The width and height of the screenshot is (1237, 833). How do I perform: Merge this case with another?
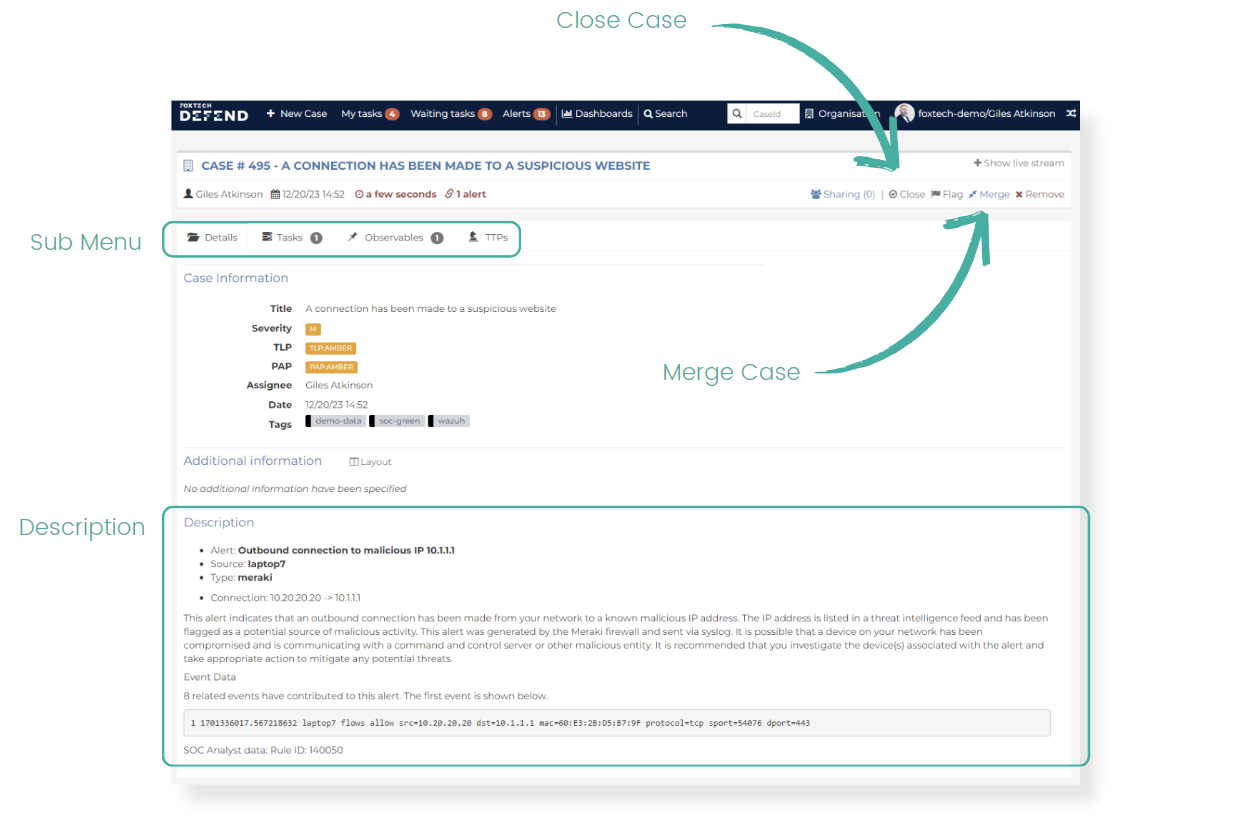(989, 195)
